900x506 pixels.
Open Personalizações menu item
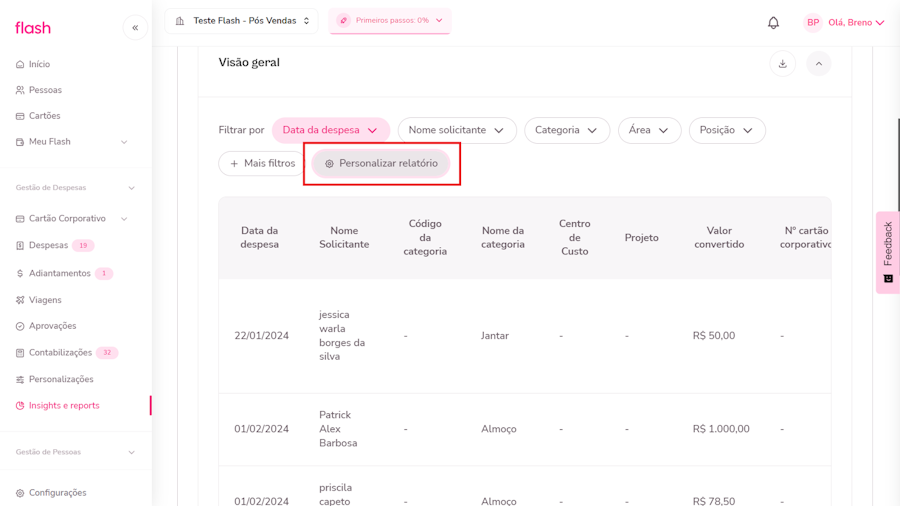tap(61, 379)
